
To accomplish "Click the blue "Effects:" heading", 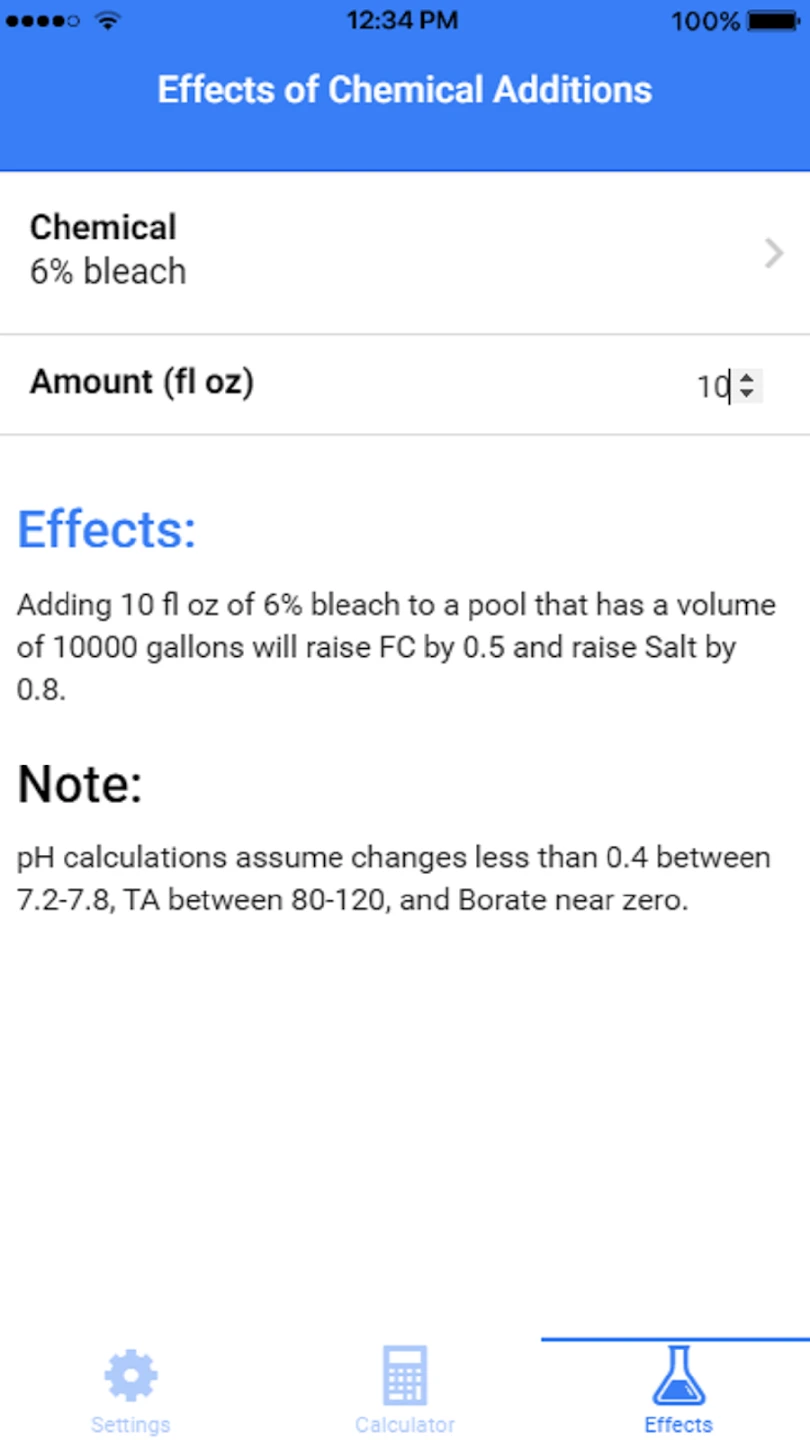I will click(x=106, y=530).
